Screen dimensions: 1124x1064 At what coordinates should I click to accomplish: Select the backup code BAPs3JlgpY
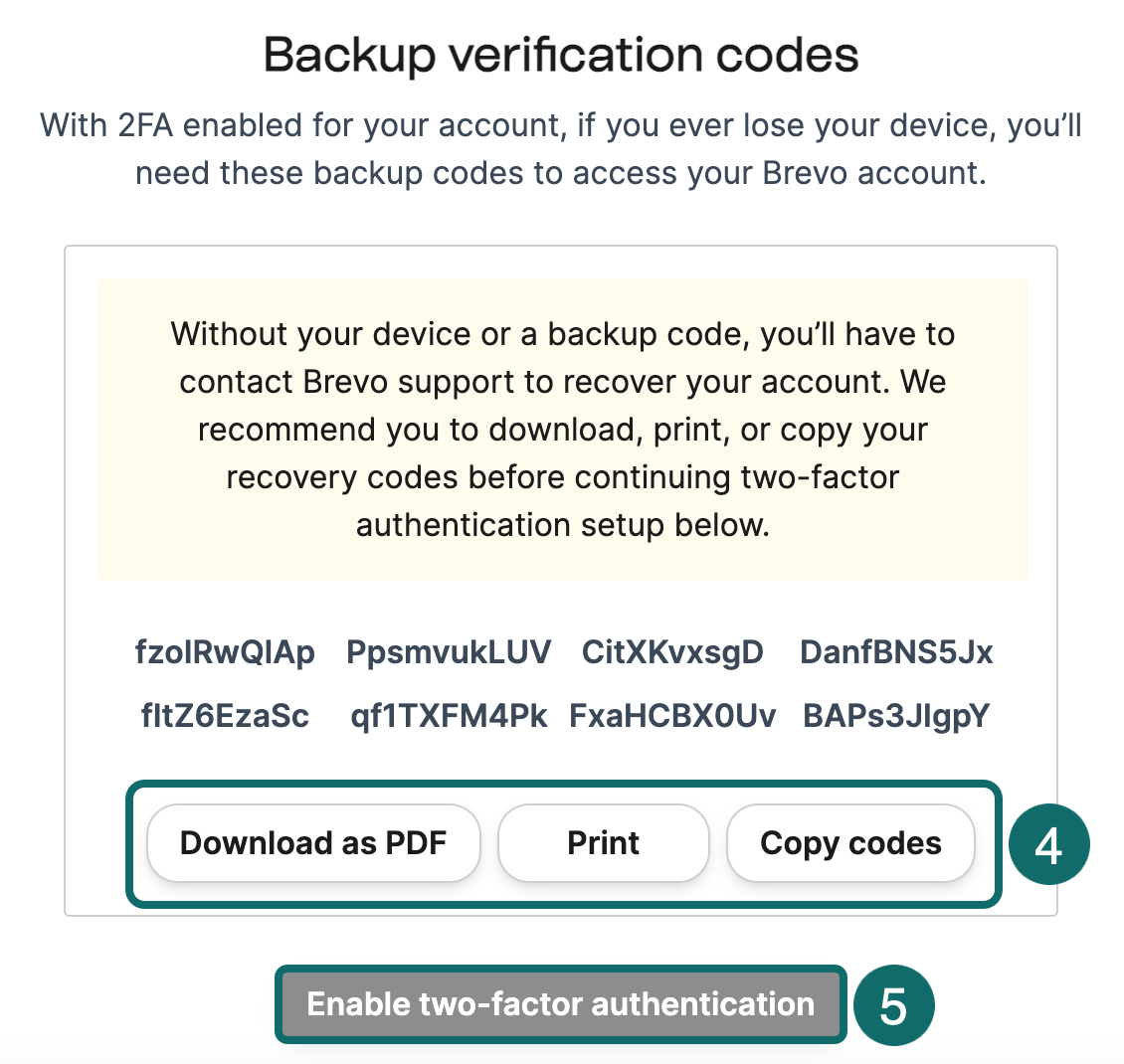pyautogui.click(x=896, y=716)
